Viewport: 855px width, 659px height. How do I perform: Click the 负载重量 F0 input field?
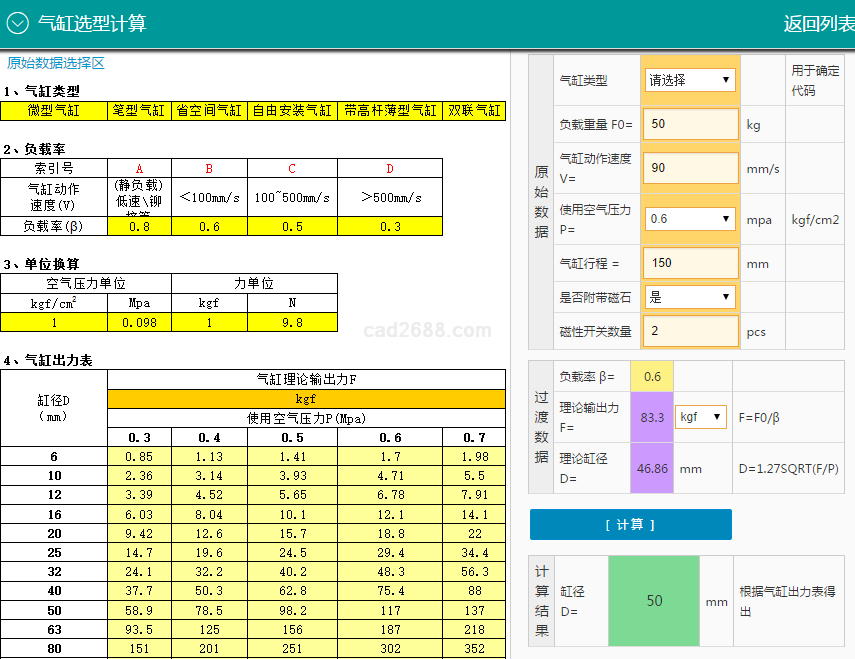(x=690, y=124)
